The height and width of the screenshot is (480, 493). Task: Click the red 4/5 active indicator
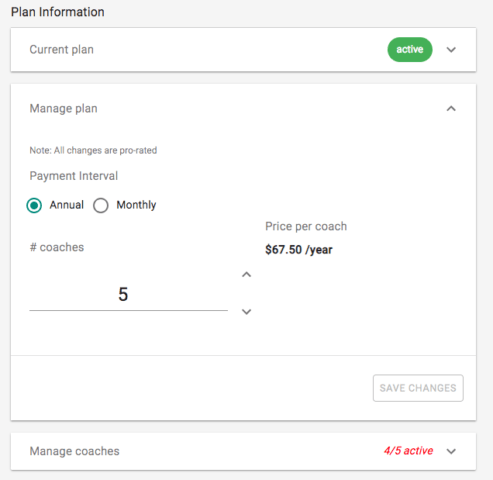[x=408, y=451]
